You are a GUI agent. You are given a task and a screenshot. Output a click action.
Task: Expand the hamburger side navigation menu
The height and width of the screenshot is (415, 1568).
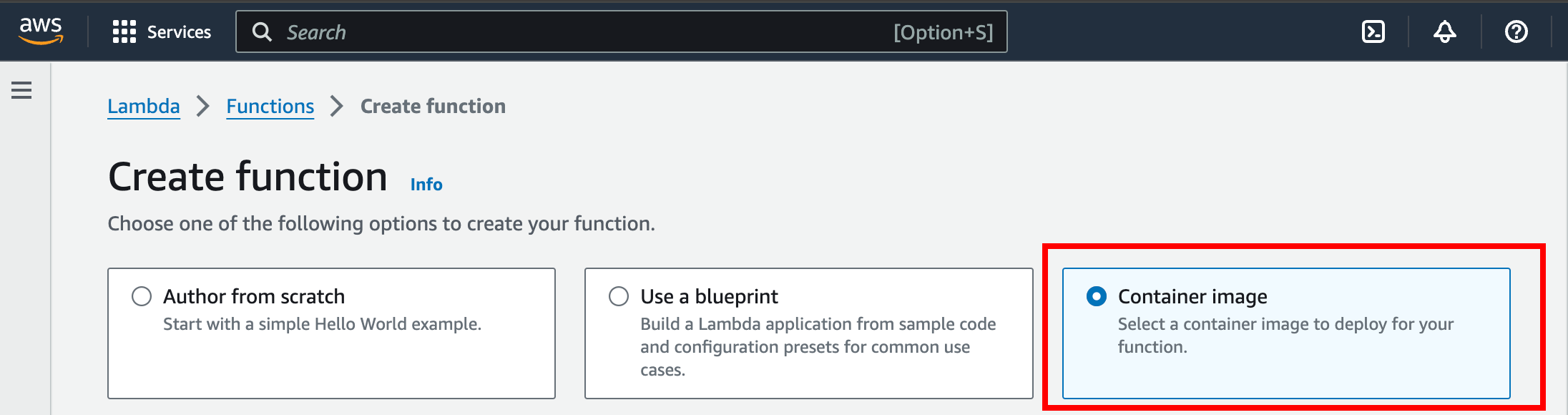[x=21, y=90]
